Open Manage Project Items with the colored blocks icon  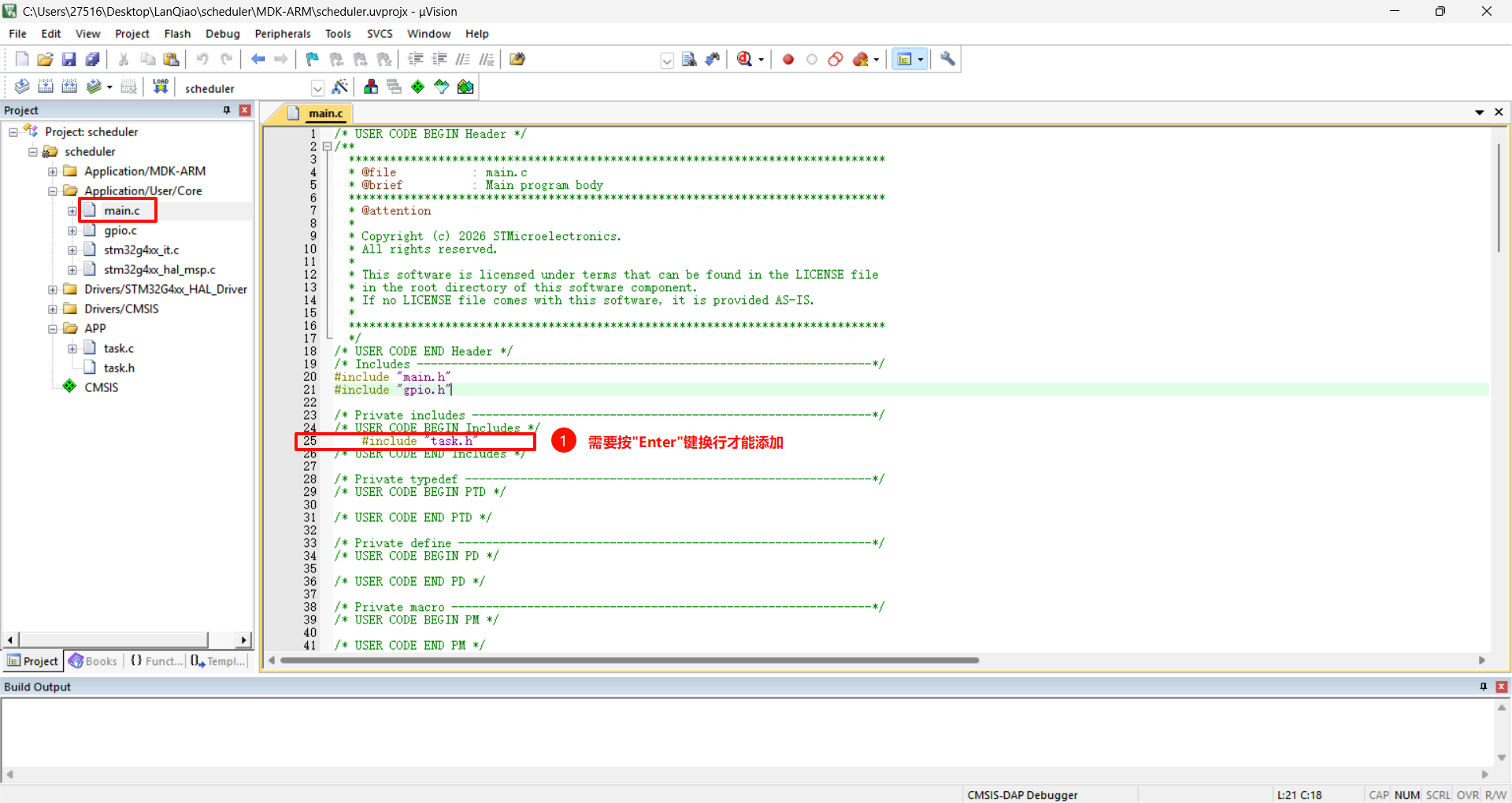(x=371, y=87)
